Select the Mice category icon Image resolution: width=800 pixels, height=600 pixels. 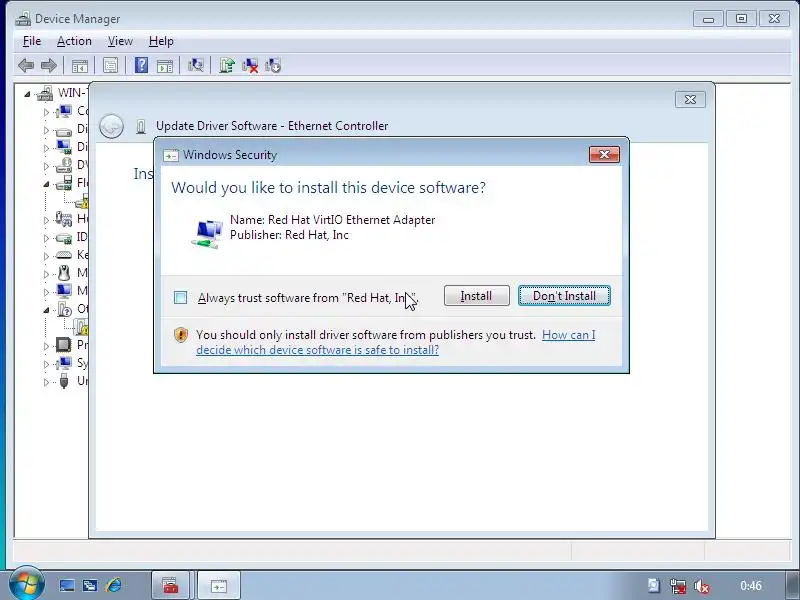click(64, 273)
